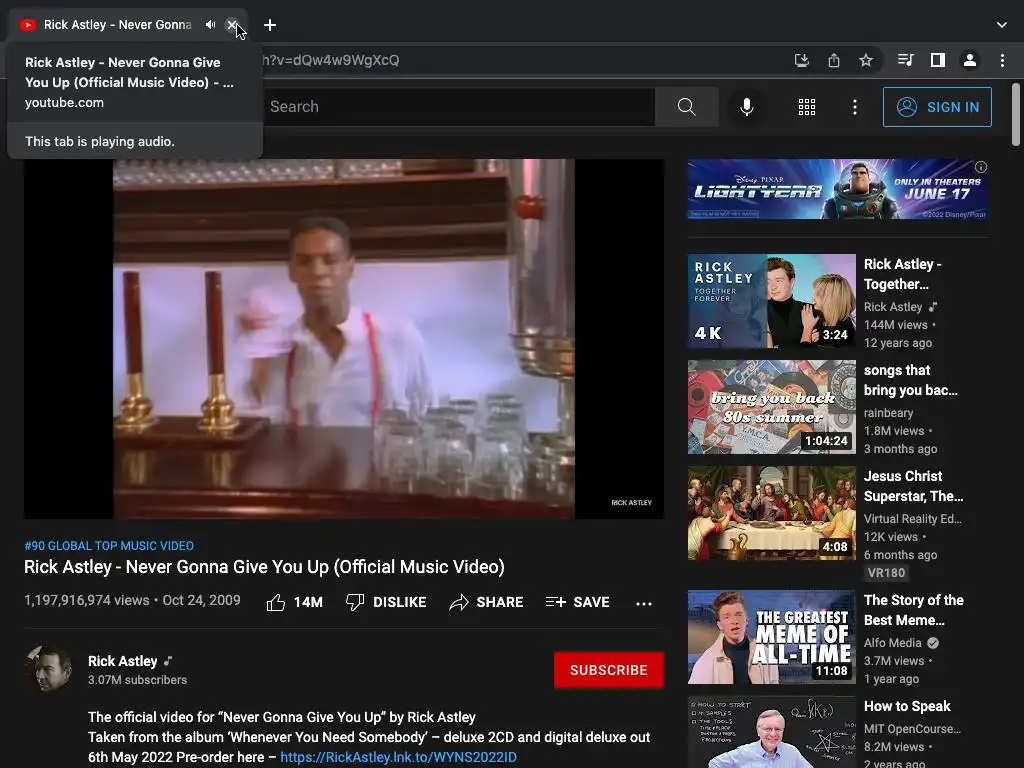1024x768 pixels.
Task: Share this page from the address bar
Action: 833,60
